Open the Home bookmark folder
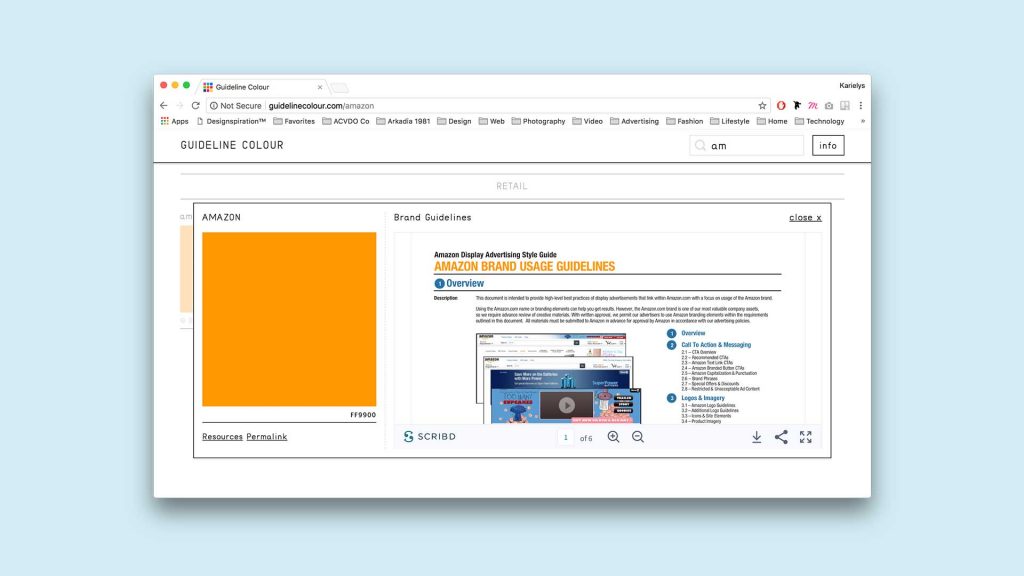The height and width of the screenshot is (576, 1024). coord(772,121)
